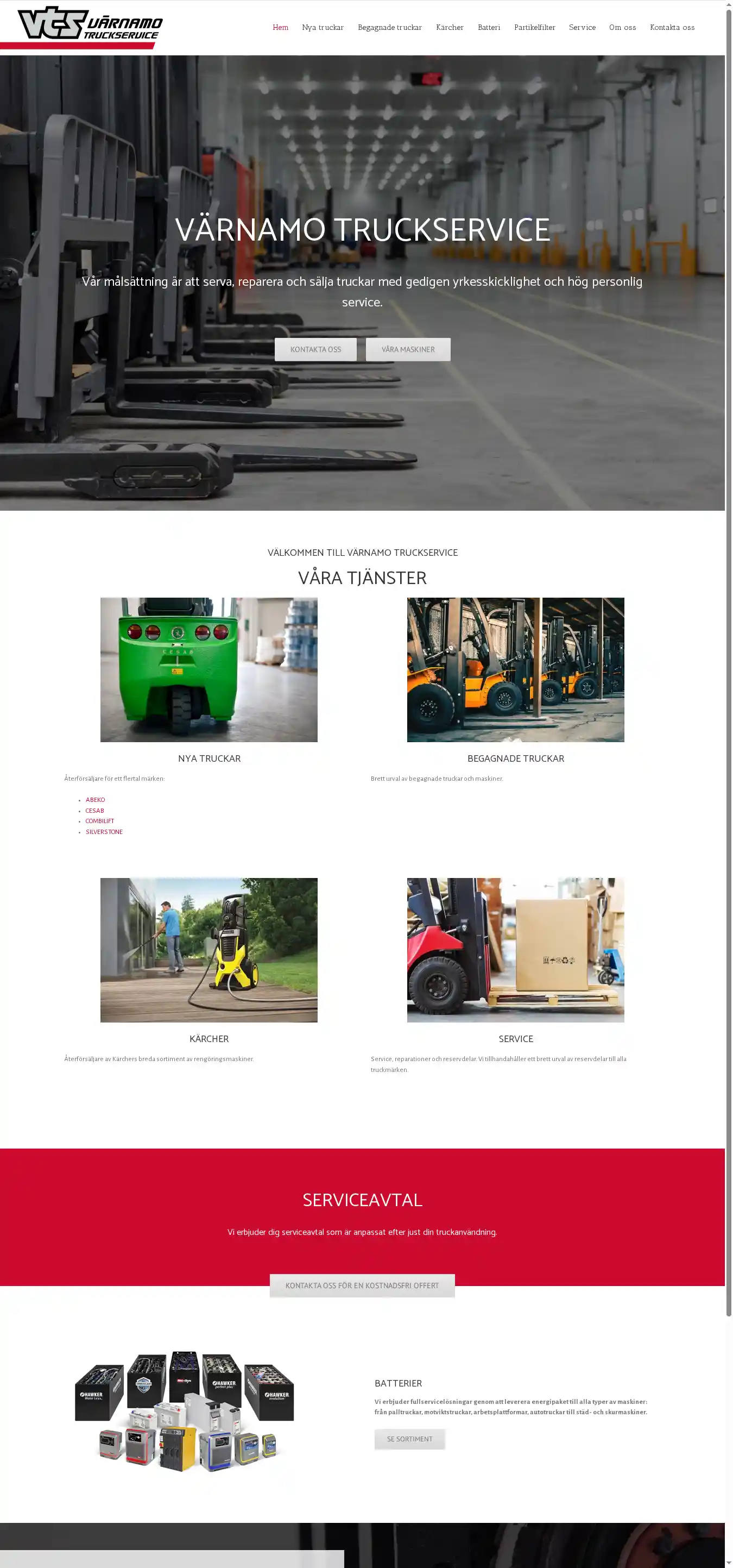
Task: Open Begagnade truckar in navigation
Action: 389,27
